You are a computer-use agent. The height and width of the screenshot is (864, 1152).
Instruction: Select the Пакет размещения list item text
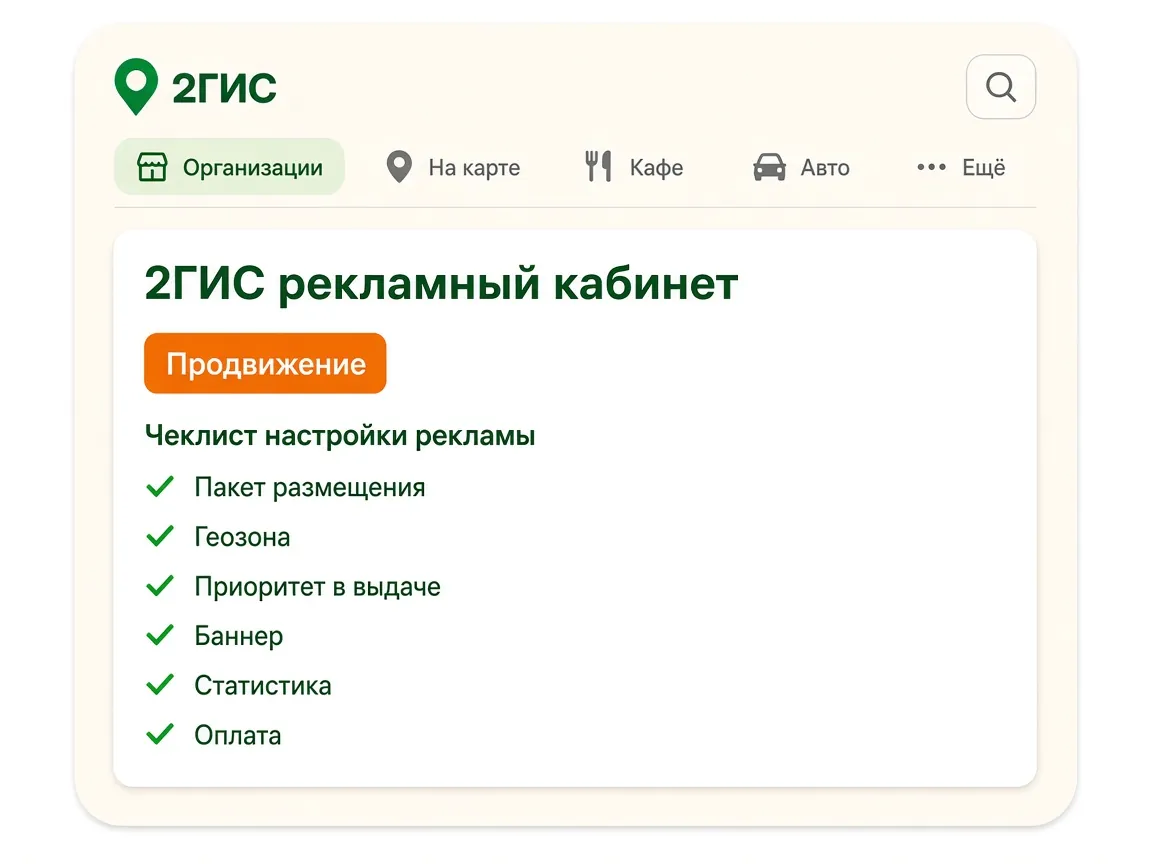pyautogui.click(x=310, y=488)
